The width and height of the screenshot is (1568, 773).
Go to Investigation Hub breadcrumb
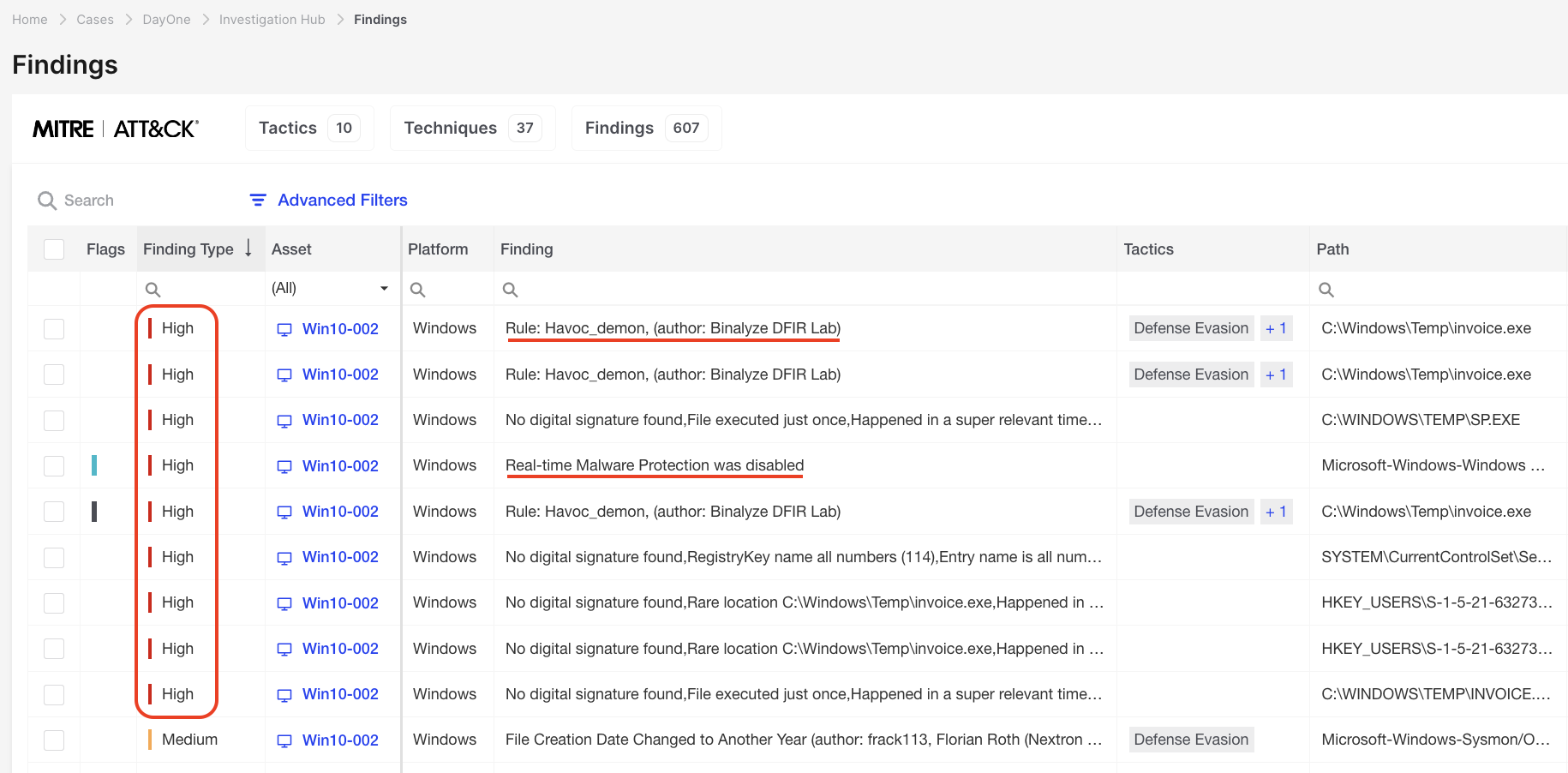coord(272,19)
